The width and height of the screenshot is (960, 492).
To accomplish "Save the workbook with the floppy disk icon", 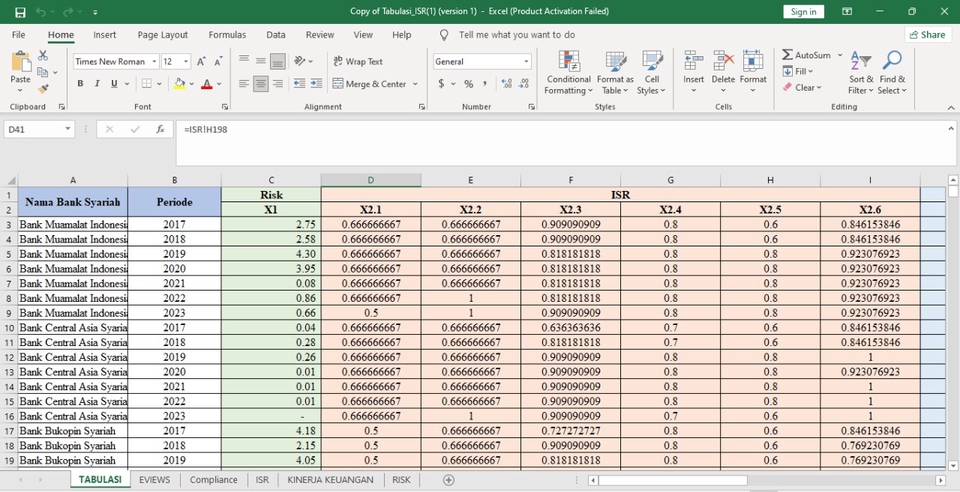I will [20, 12].
